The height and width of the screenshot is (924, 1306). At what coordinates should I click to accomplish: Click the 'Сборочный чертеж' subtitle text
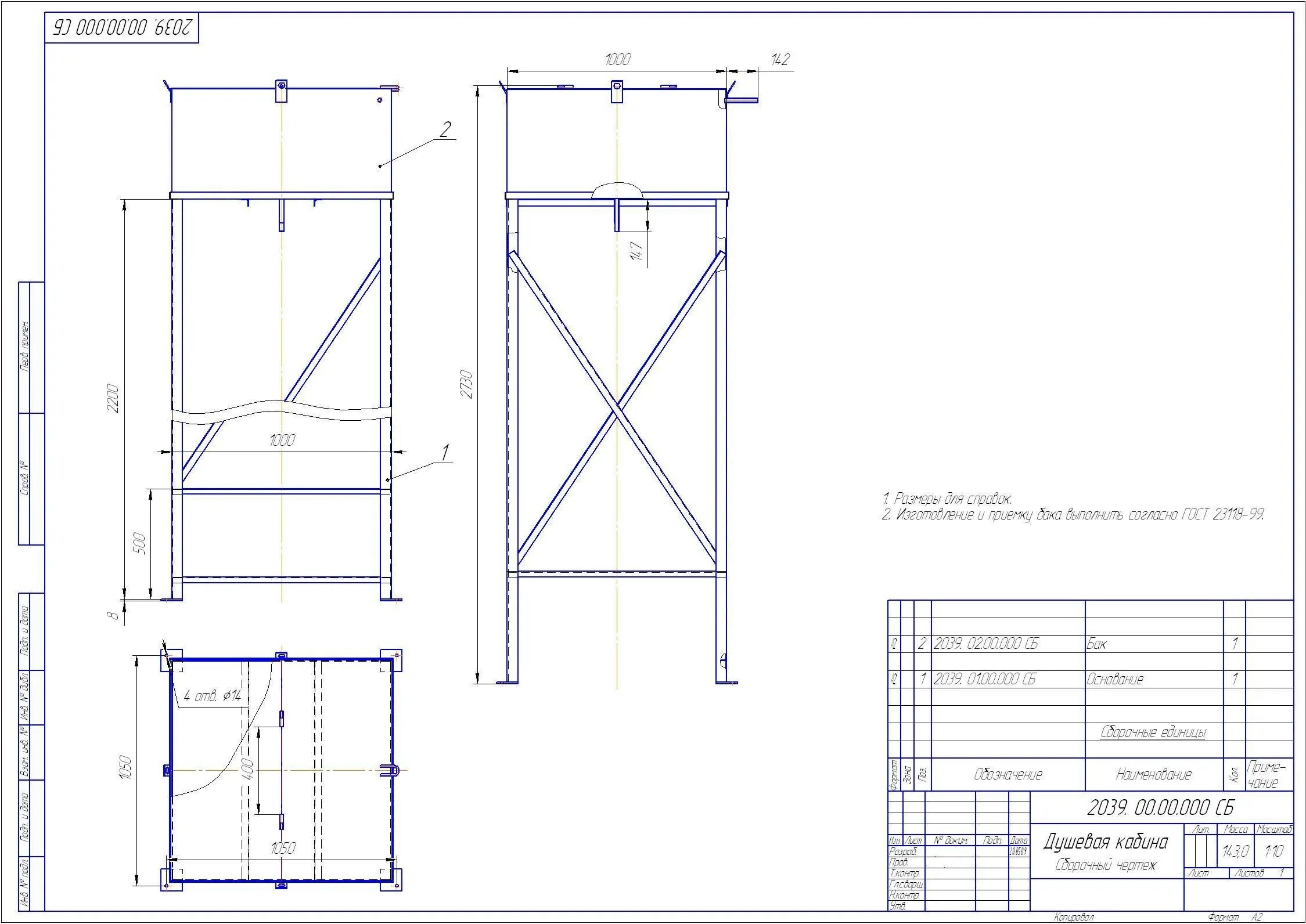point(1106,865)
